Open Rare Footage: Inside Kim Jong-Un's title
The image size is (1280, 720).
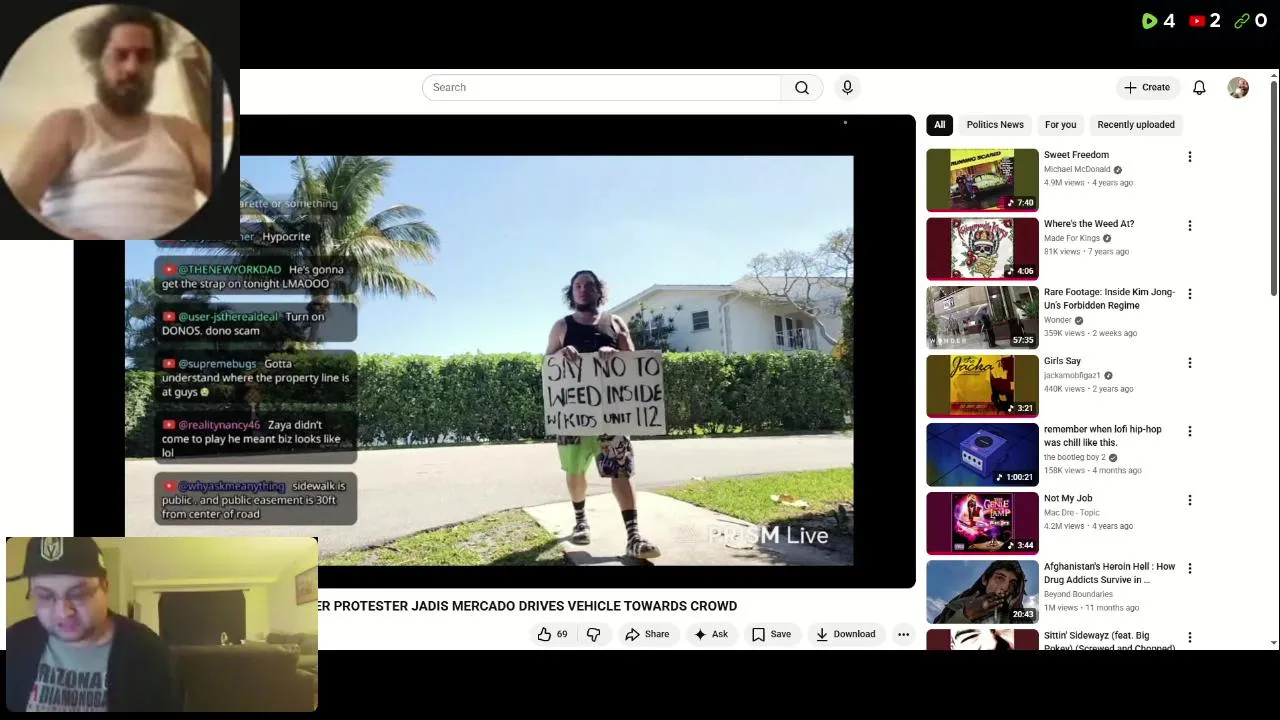click(x=1109, y=299)
